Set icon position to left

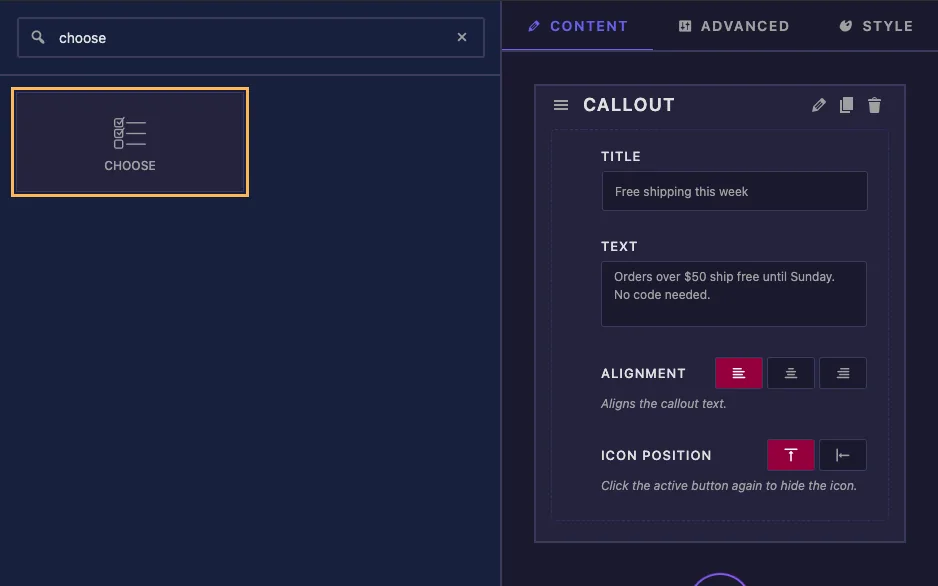click(x=843, y=455)
